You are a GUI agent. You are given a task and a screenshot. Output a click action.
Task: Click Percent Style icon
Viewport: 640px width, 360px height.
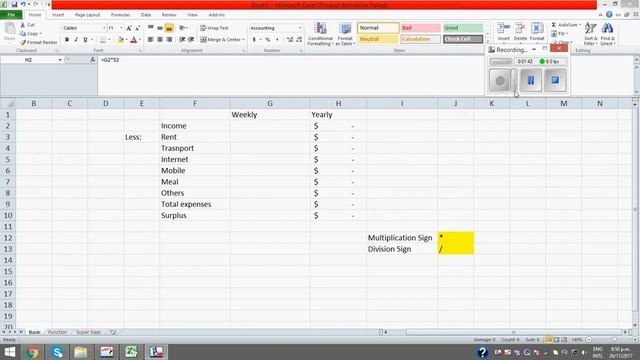coord(268,40)
